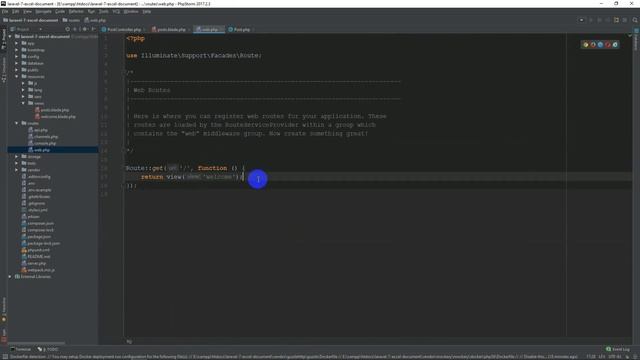Open Project panel settings gear

85,29
